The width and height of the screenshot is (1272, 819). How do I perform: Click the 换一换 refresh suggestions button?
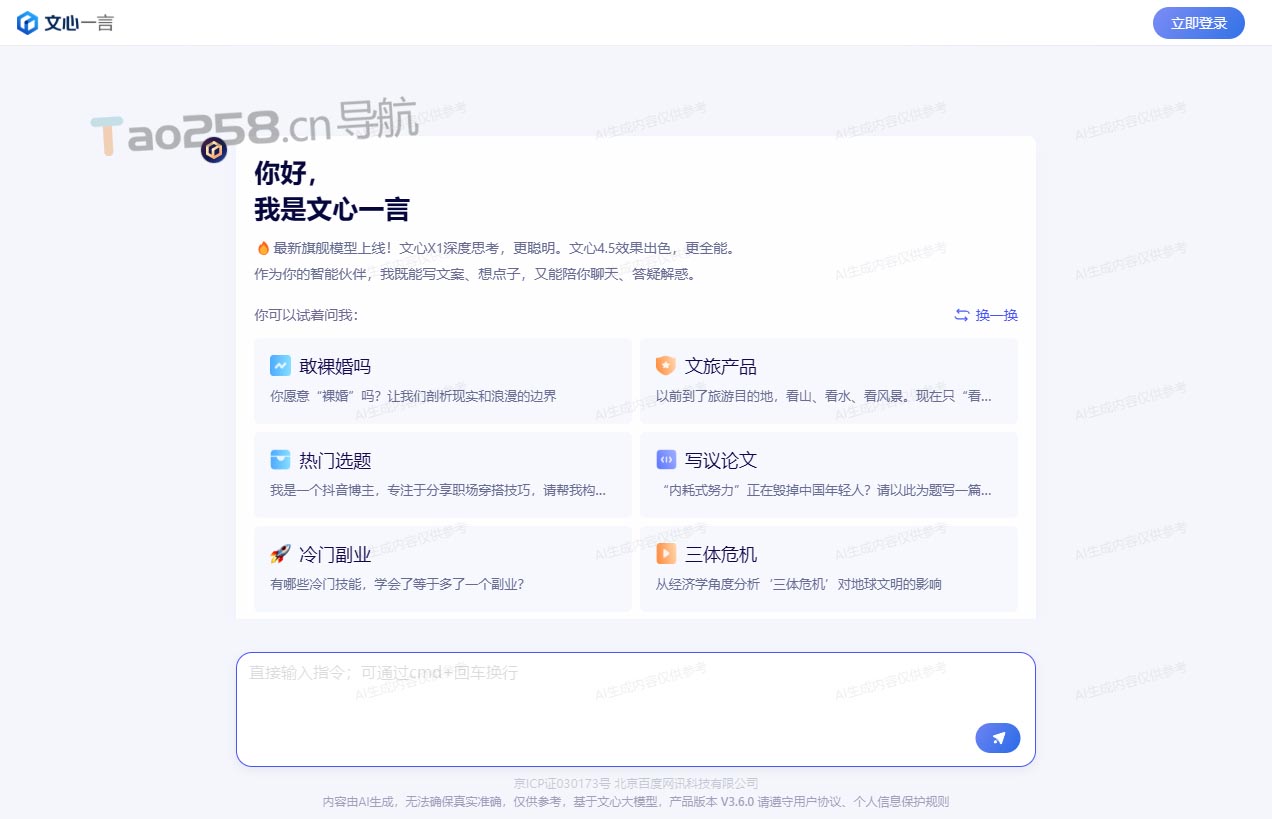coord(986,315)
